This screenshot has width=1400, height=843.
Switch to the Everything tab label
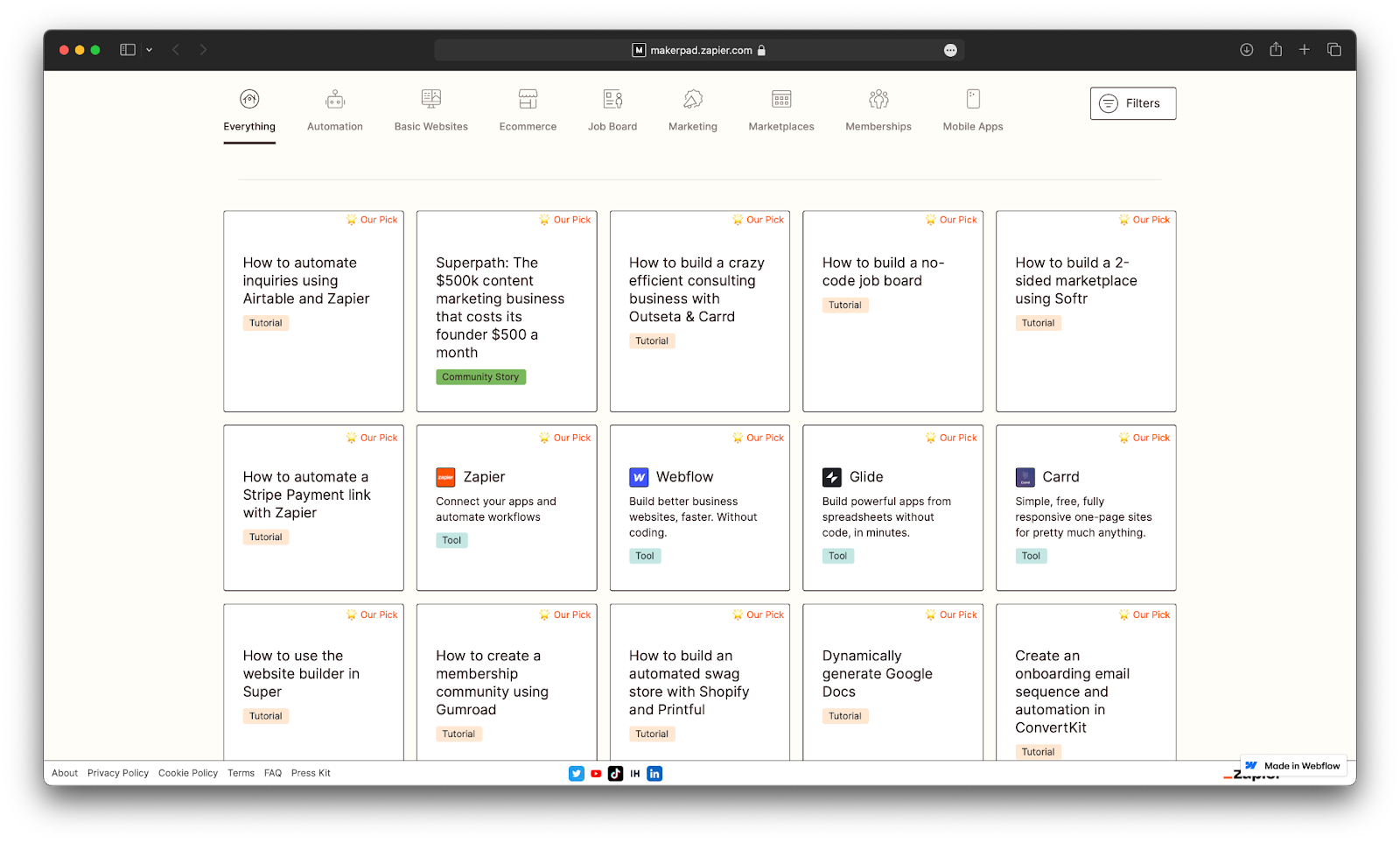click(249, 127)
